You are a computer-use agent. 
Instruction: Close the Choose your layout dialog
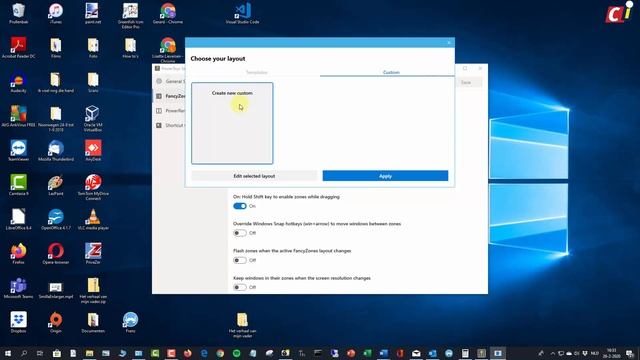click(x=449, y=42)
